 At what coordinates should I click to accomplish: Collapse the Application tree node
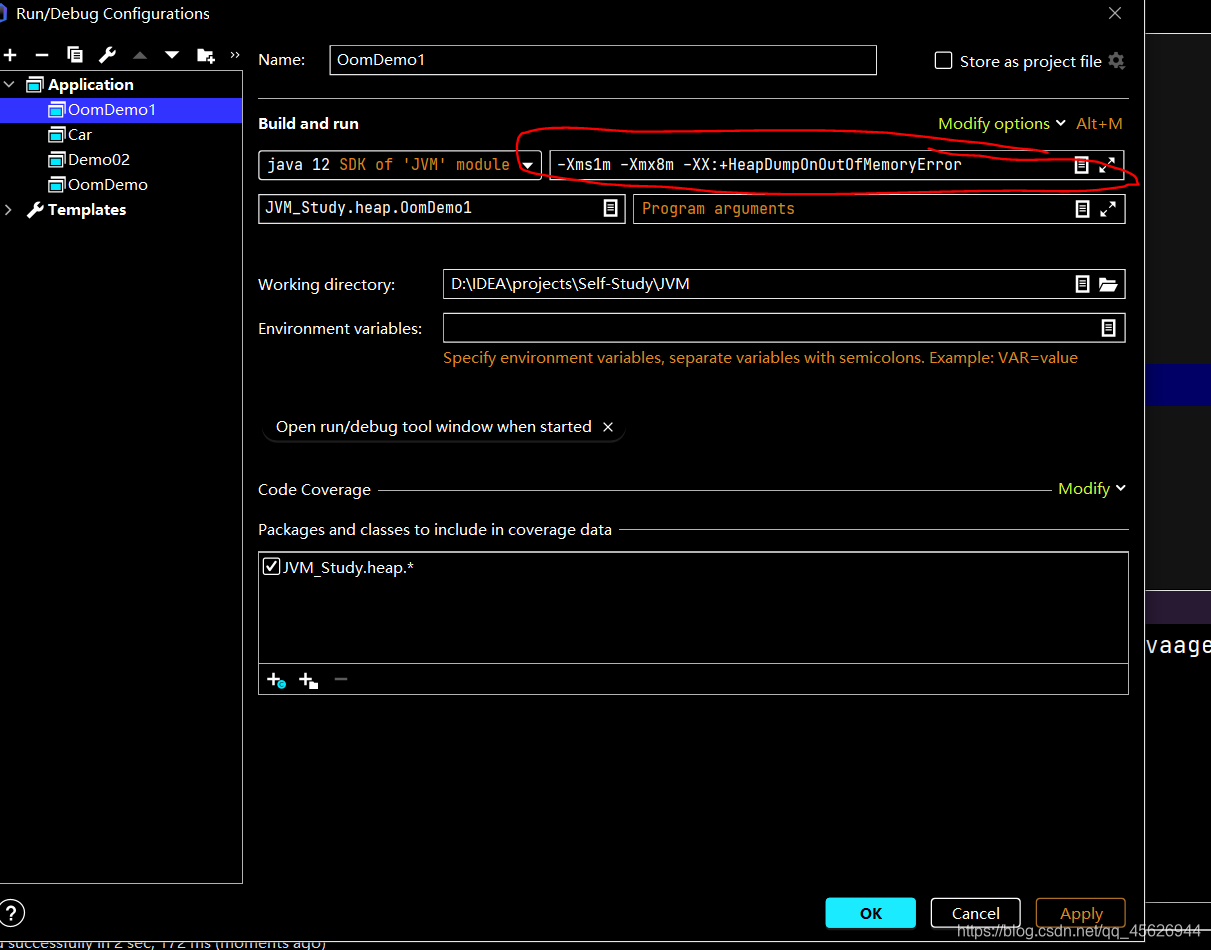(9, 85)
